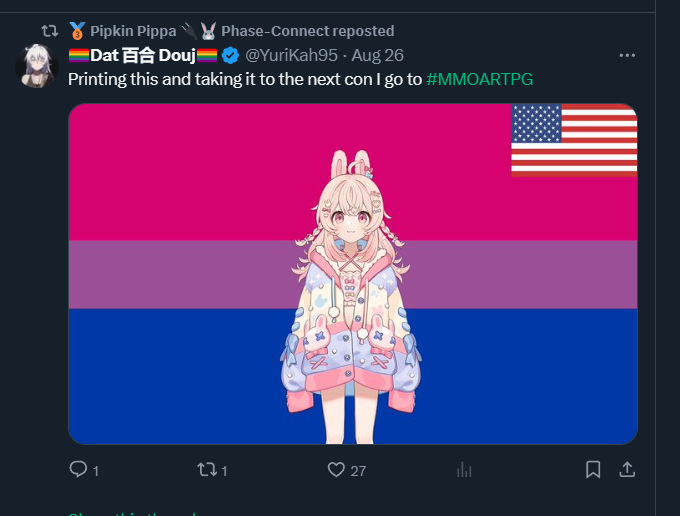
Task: Open the #MMOARTPG hashtag link
Action: pos(480,79)
